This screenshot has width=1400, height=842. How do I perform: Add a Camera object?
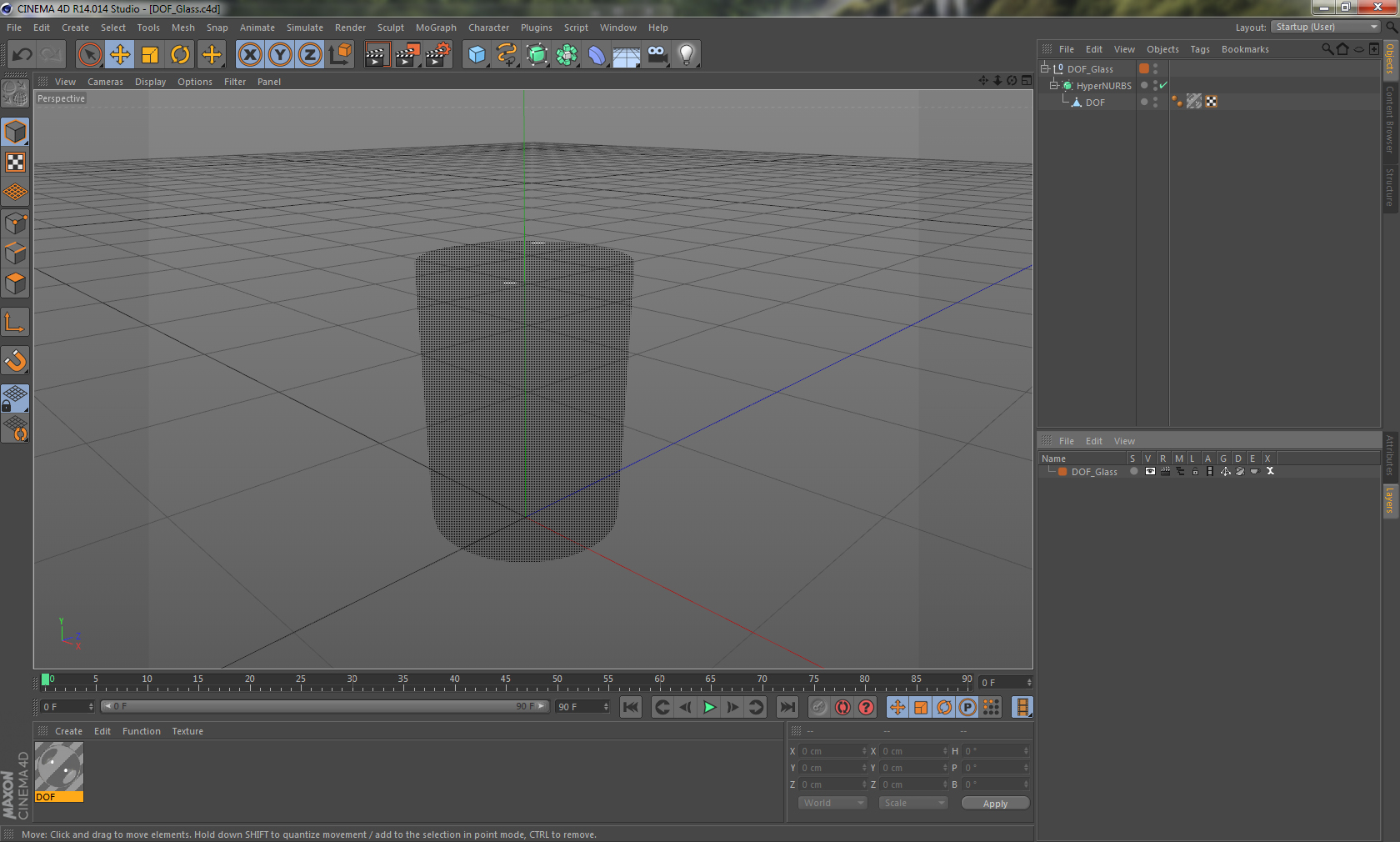[657, 55]
